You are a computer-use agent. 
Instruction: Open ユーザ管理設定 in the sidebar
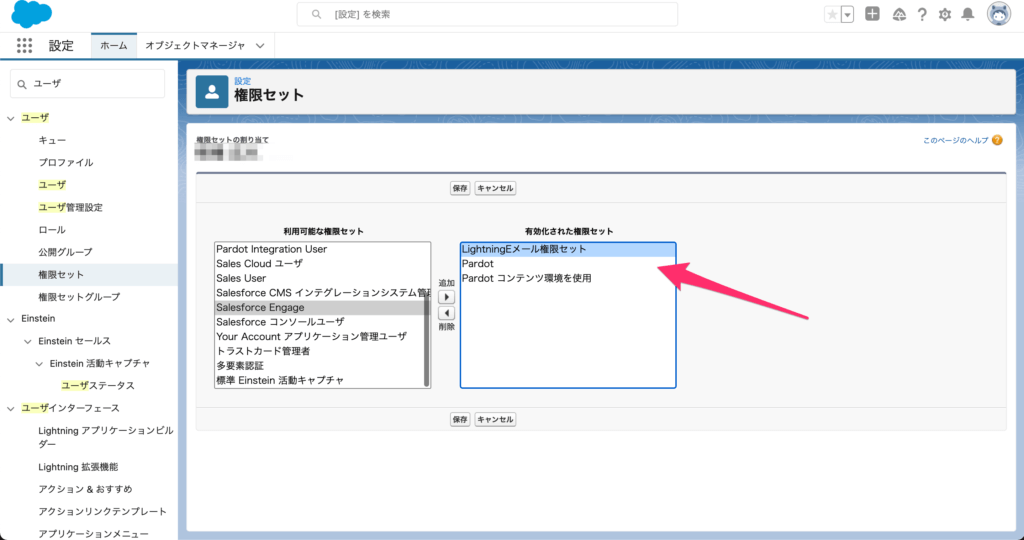click(x=71, y=207)
